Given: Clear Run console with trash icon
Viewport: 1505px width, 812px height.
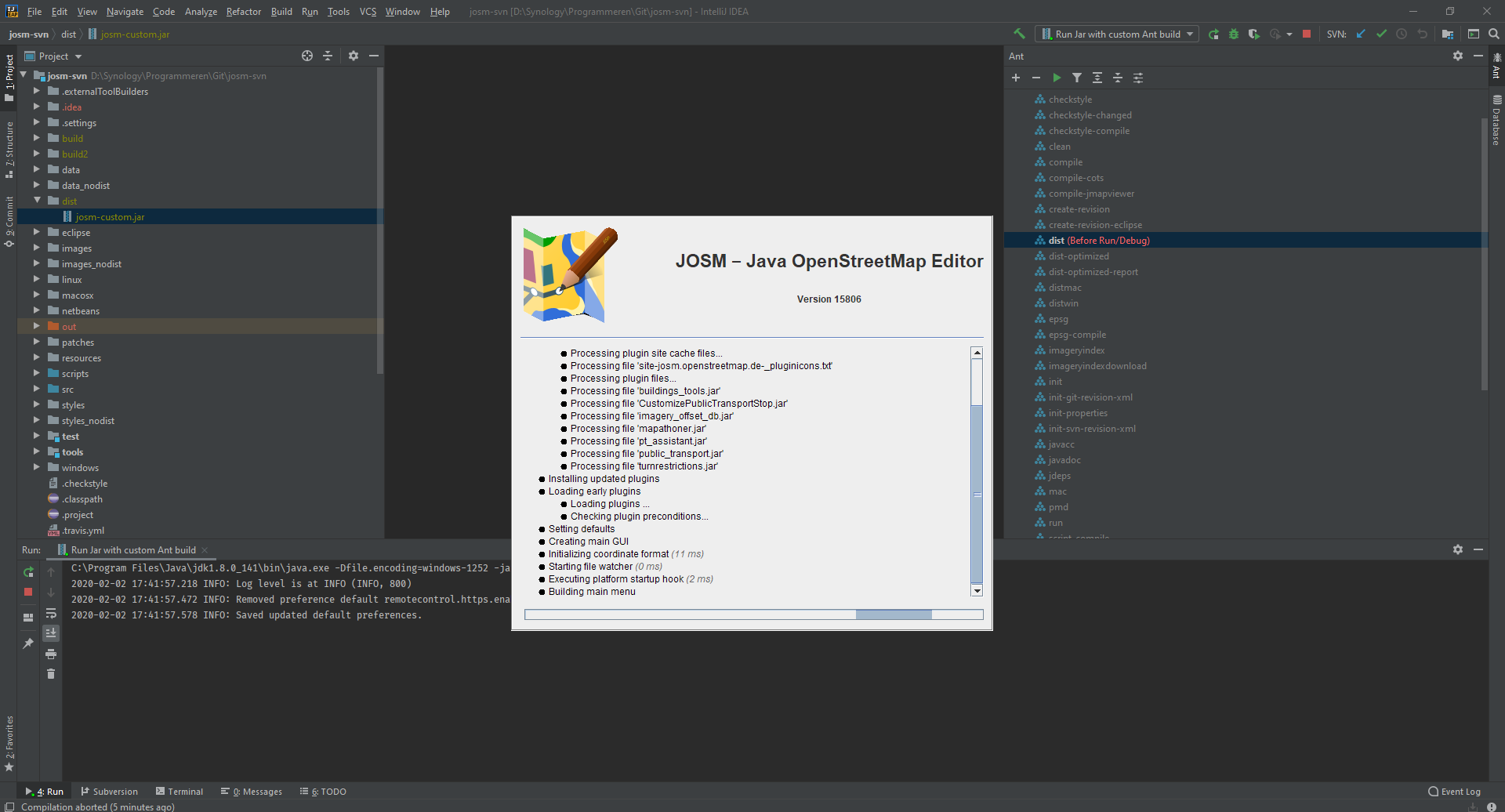Looking at the screenshot, I should tap(51, 674).
